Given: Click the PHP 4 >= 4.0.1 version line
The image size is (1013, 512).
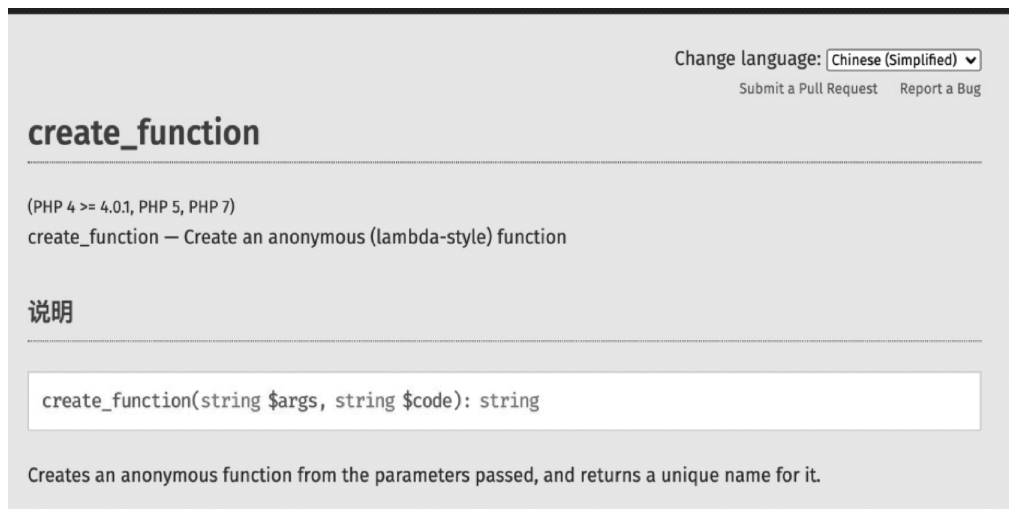Looking at the screenshot, I should pos(131,207).
